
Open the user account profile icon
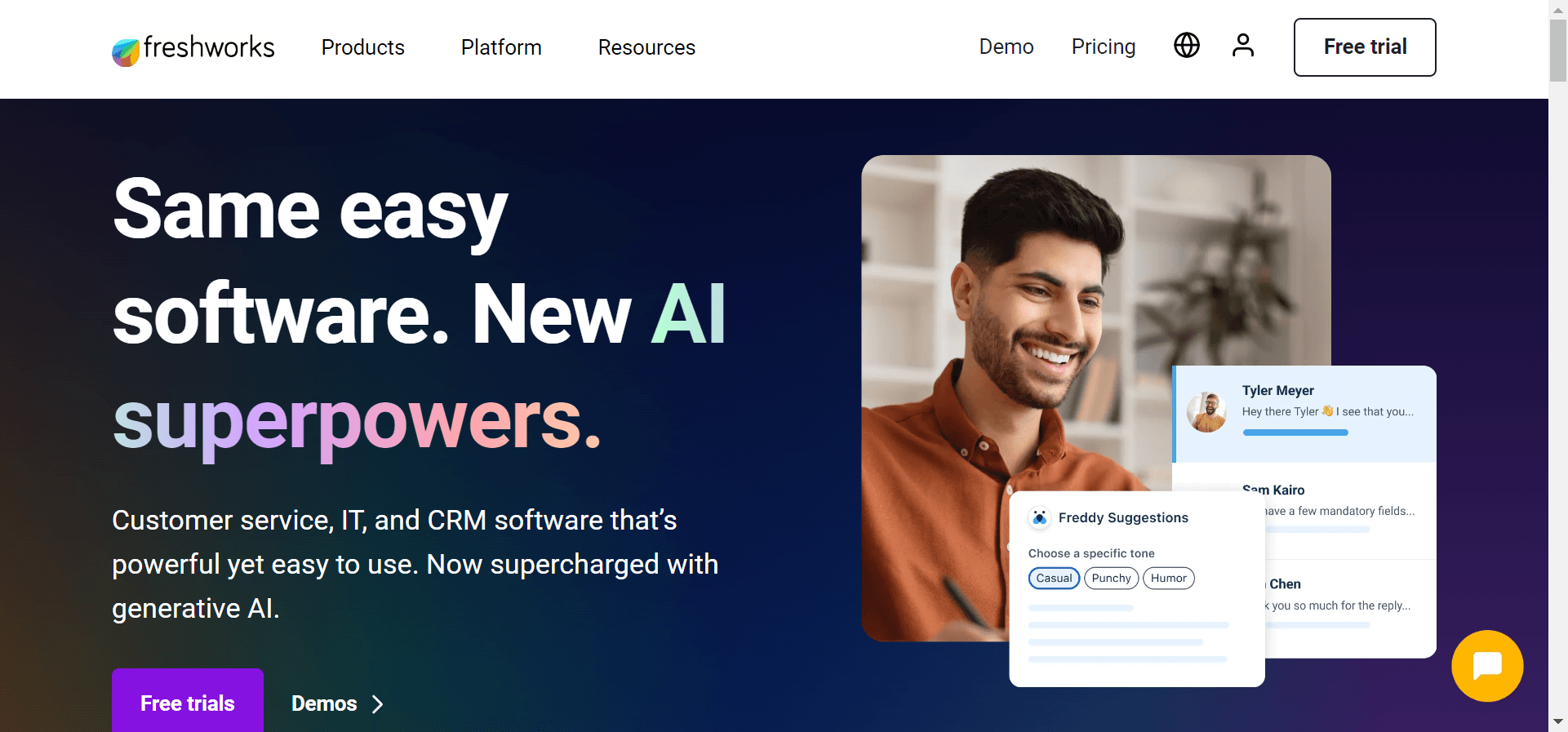1243,45
